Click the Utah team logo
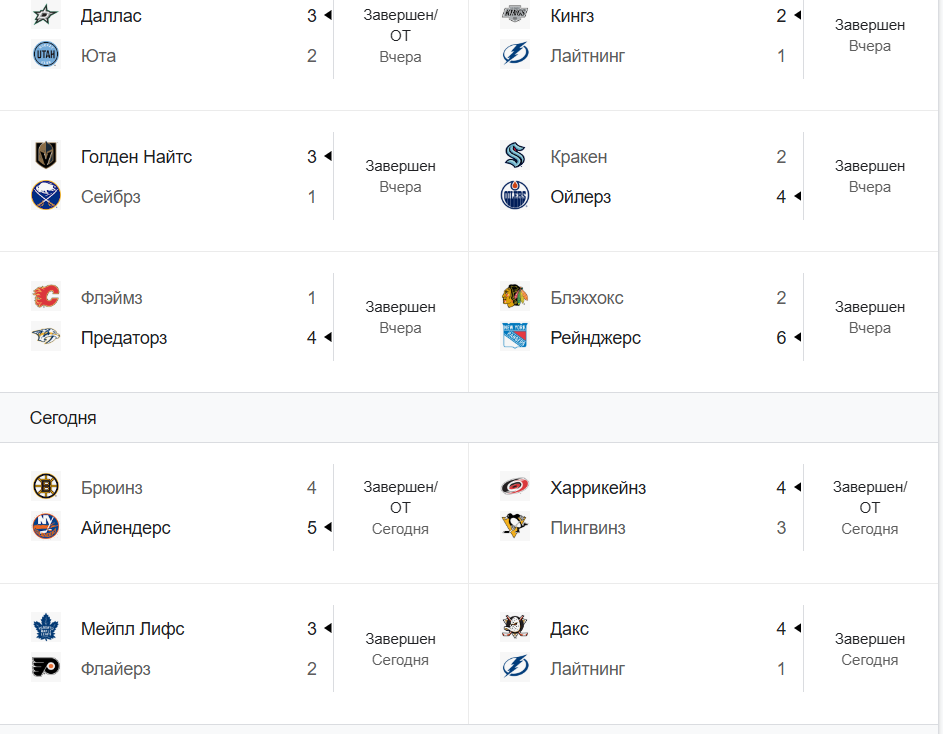Viewport: 943px width, 734px height. (x=46, y=55)
